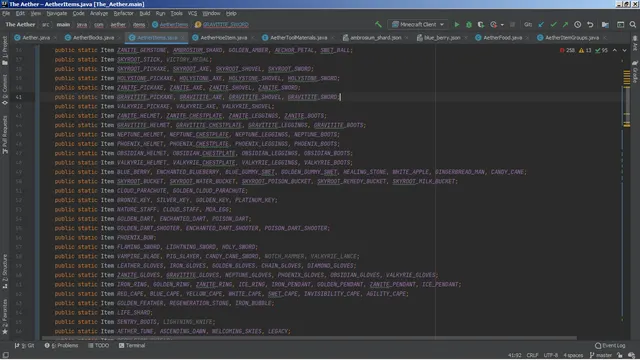
Task: Click the green Build project hammer icon
Action: [378, 24]
